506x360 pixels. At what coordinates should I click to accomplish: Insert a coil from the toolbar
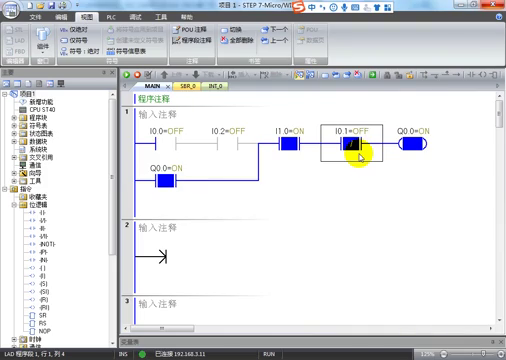[483, 75]
